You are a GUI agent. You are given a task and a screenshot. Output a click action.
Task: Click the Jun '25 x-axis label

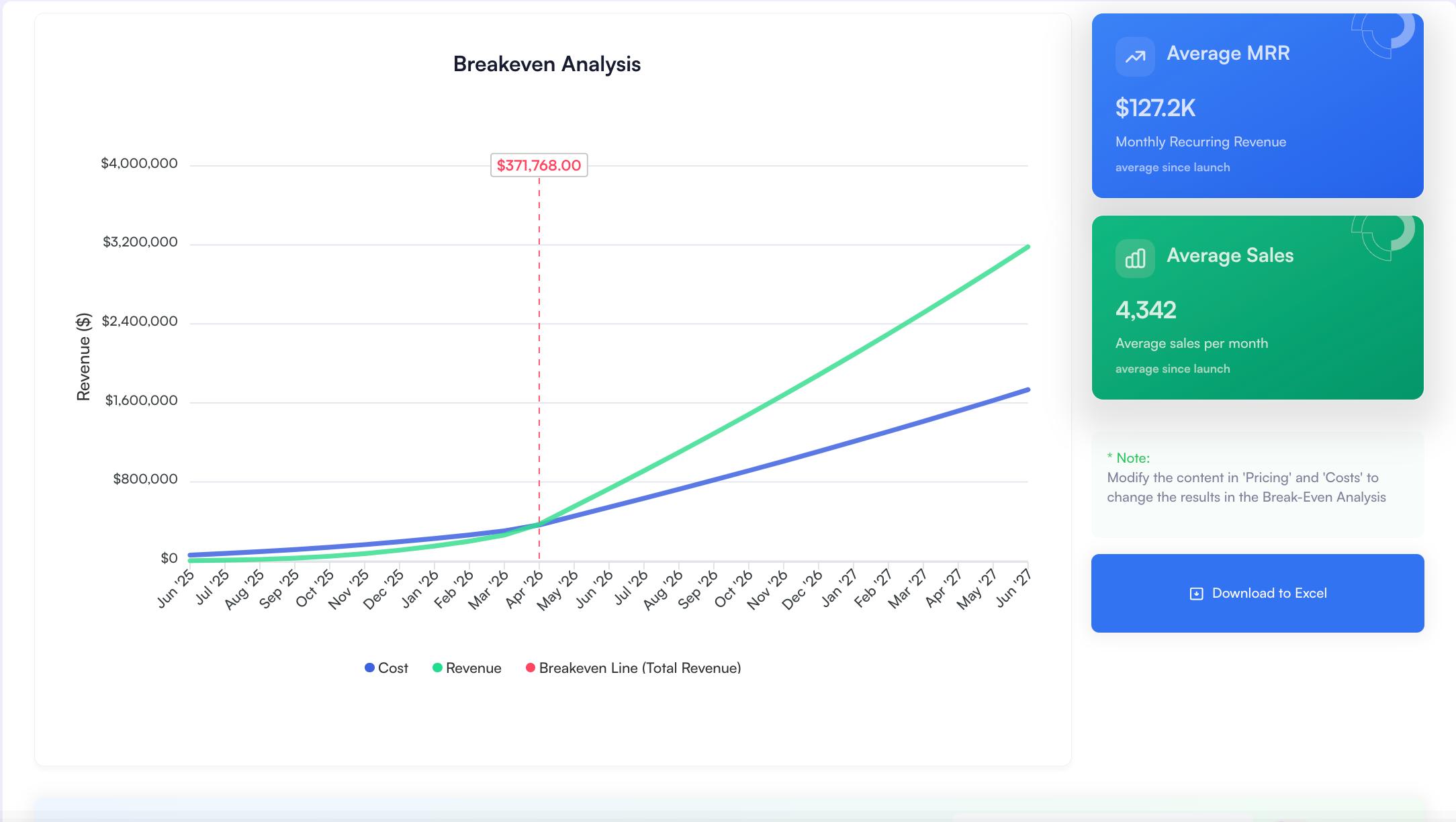tap(175, 589)
